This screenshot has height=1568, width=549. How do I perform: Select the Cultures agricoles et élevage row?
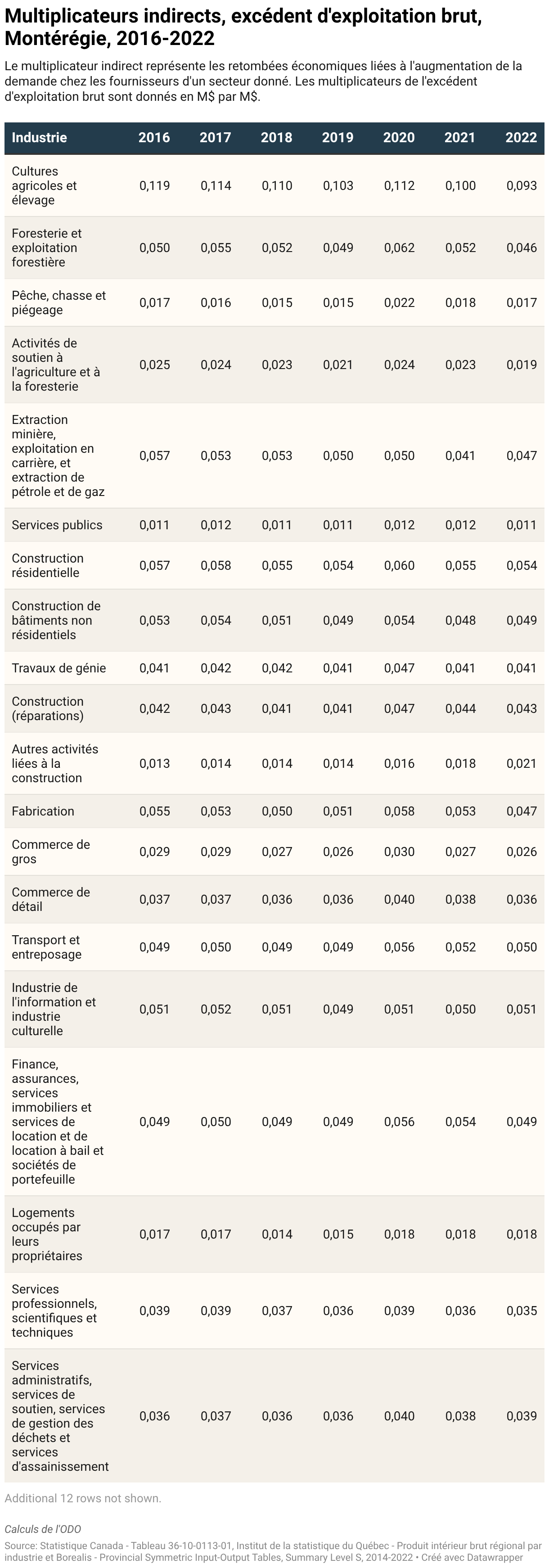click(x=274, y=186)
